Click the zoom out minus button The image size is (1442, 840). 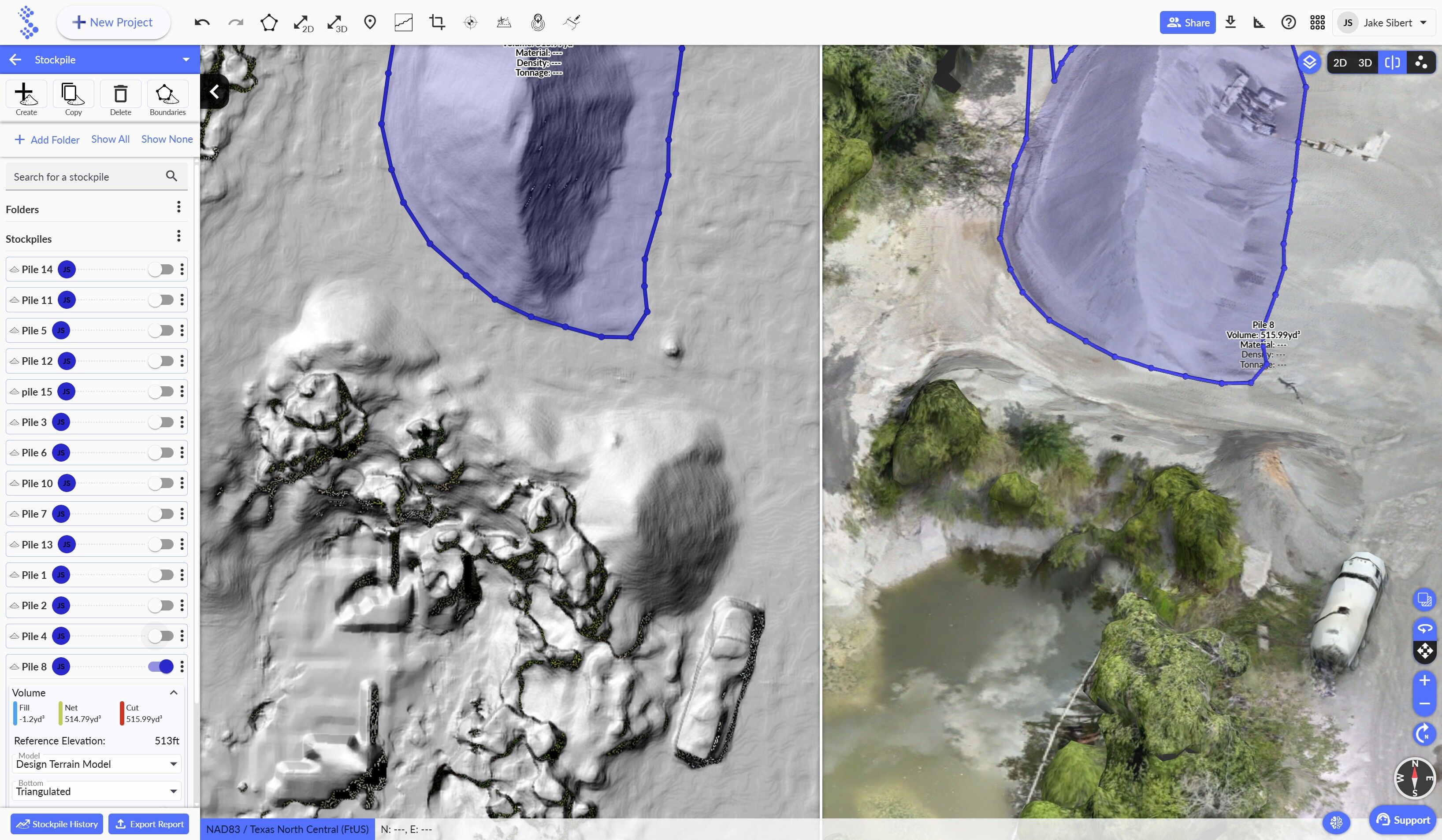tap(1424, 704)
